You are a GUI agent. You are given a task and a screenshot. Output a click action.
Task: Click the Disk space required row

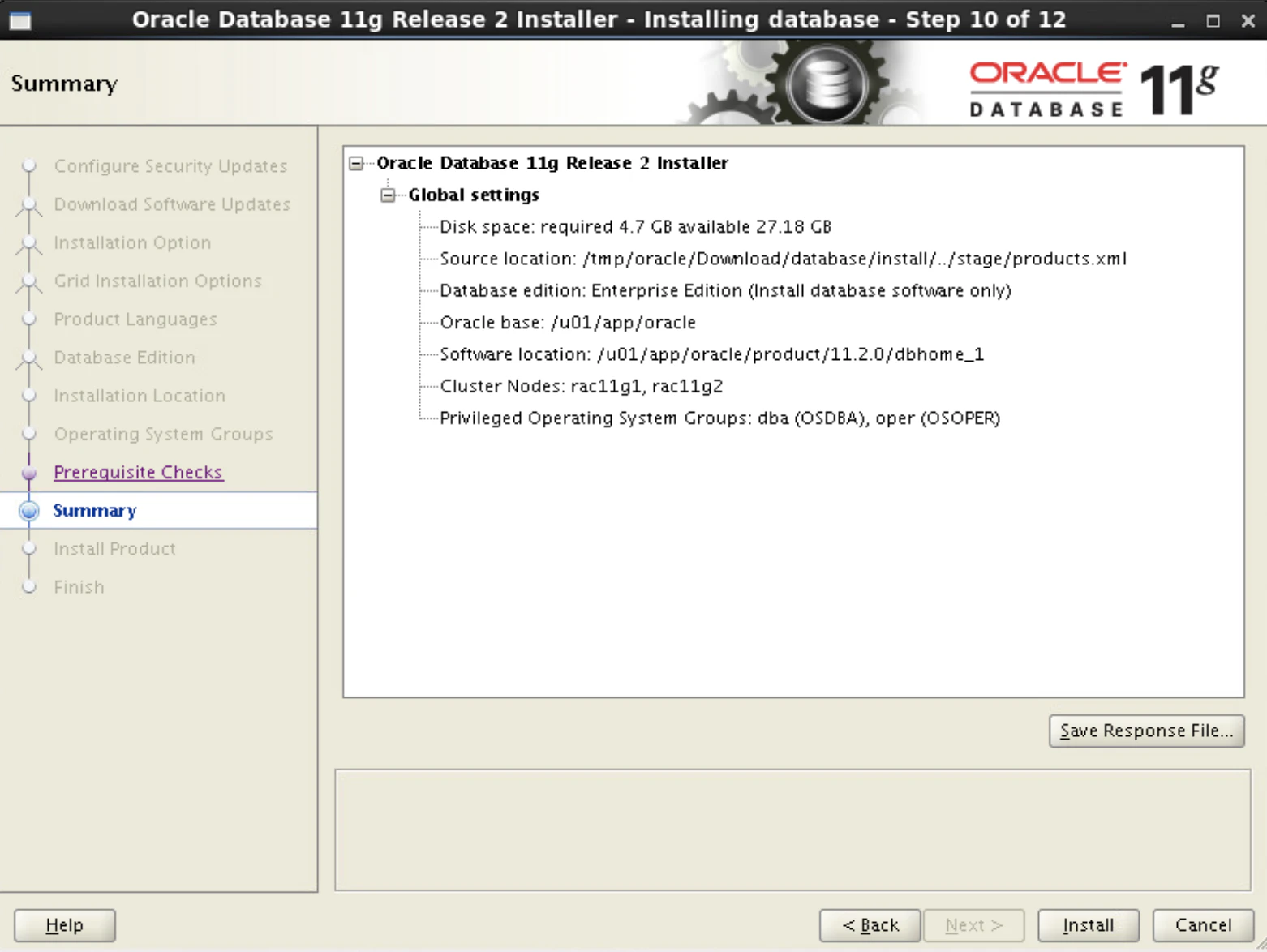point(635,227)
